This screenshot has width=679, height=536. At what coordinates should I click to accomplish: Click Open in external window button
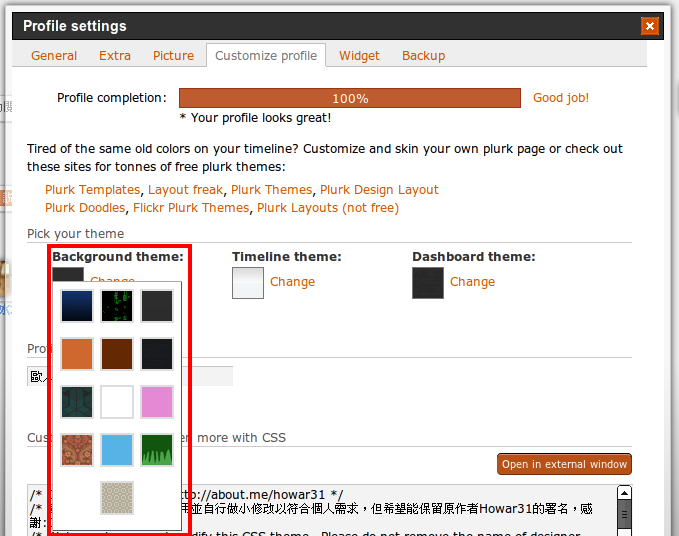564,464
